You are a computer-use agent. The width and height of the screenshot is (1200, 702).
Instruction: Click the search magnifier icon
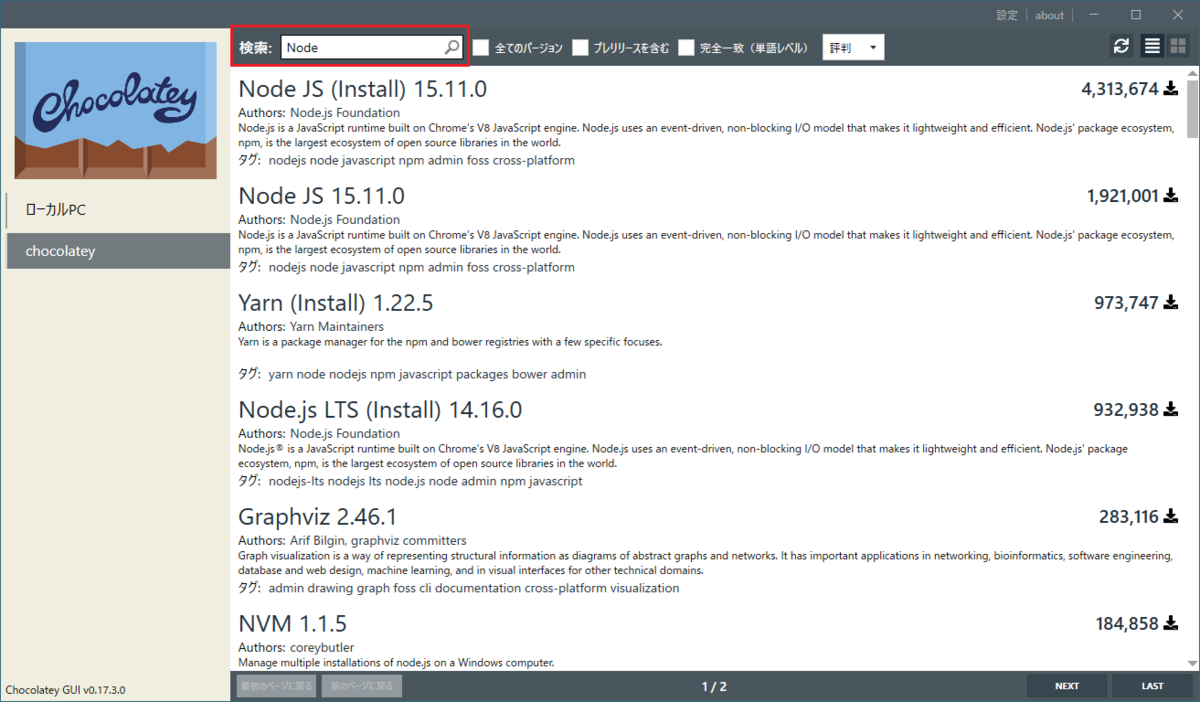coord(452,47)
